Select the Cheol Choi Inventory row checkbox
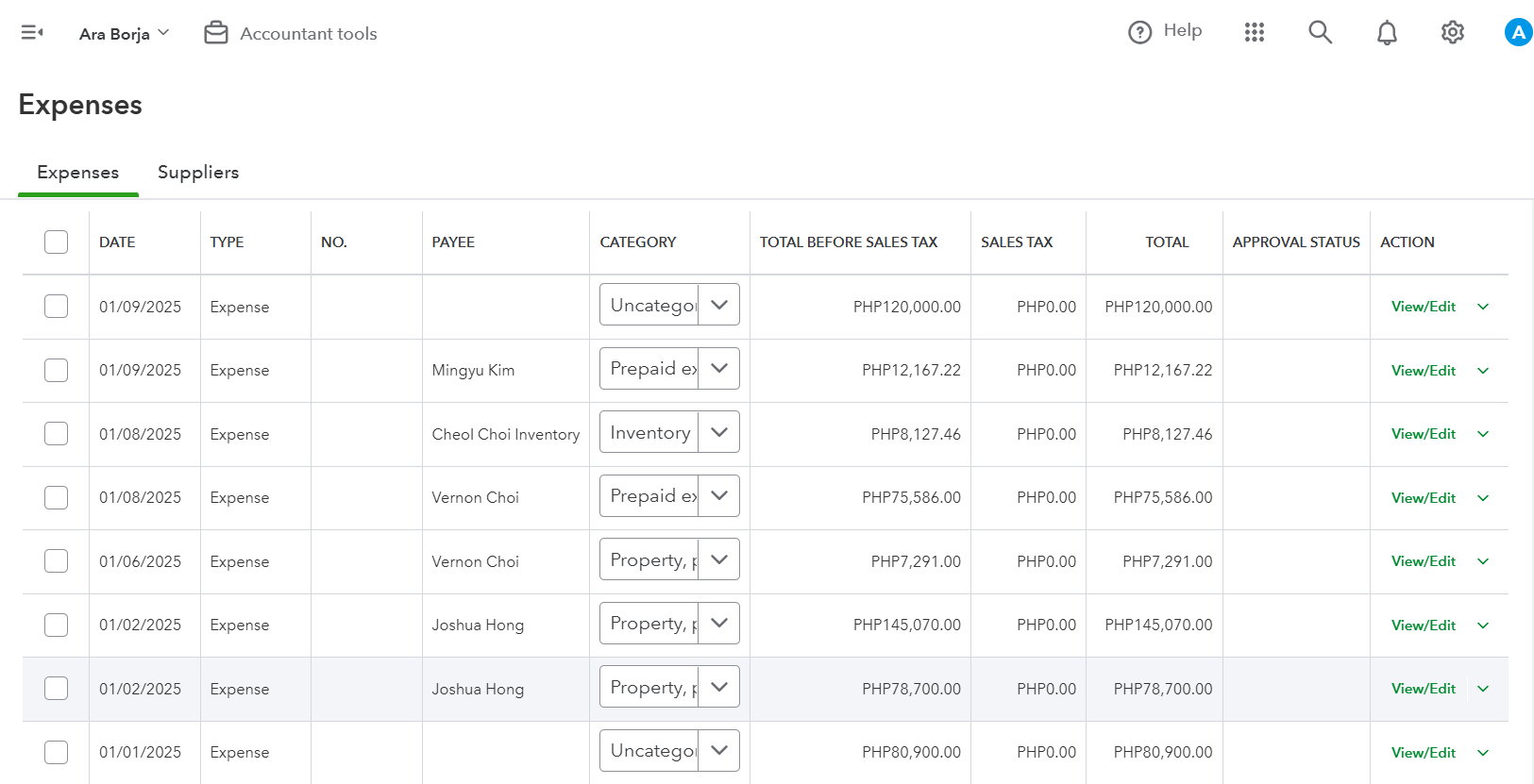 pyautogui.click(x=57, y=434)
